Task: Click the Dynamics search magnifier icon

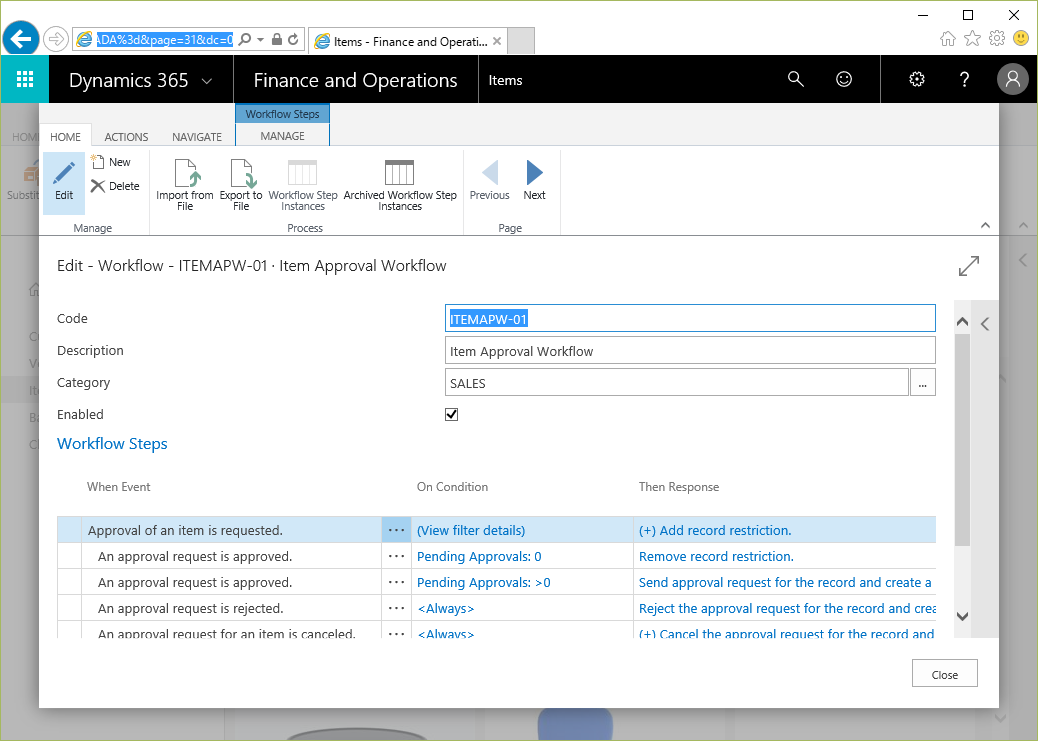Action: coord(796,79)
